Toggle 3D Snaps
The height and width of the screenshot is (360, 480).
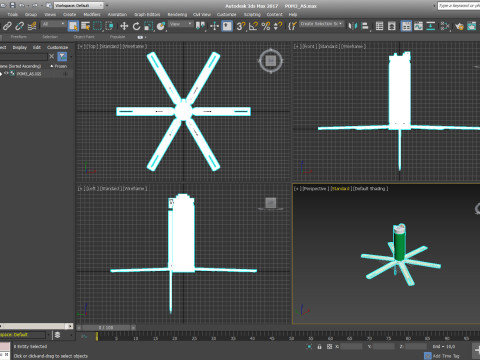tap(241, 26)
